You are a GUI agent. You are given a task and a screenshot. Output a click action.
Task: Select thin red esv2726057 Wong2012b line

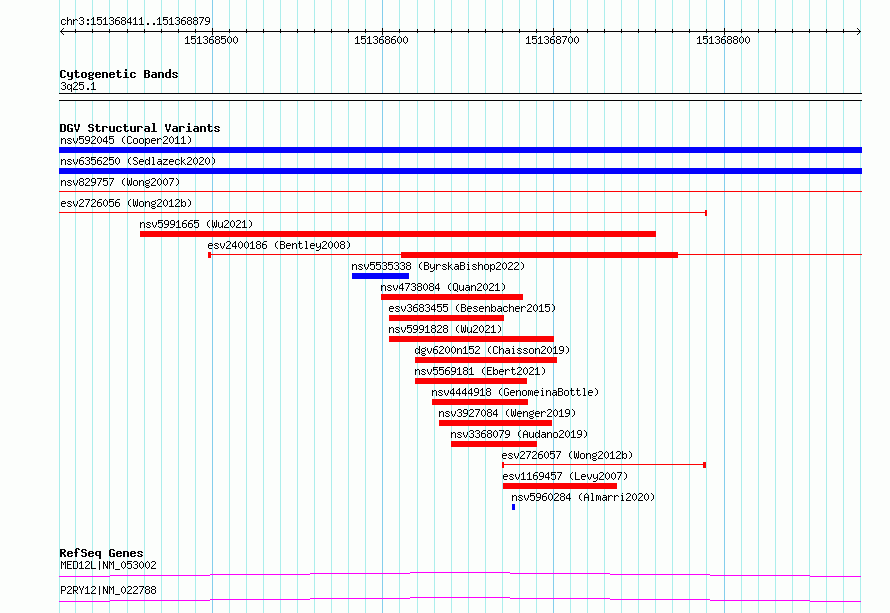[x=604, y=465]
